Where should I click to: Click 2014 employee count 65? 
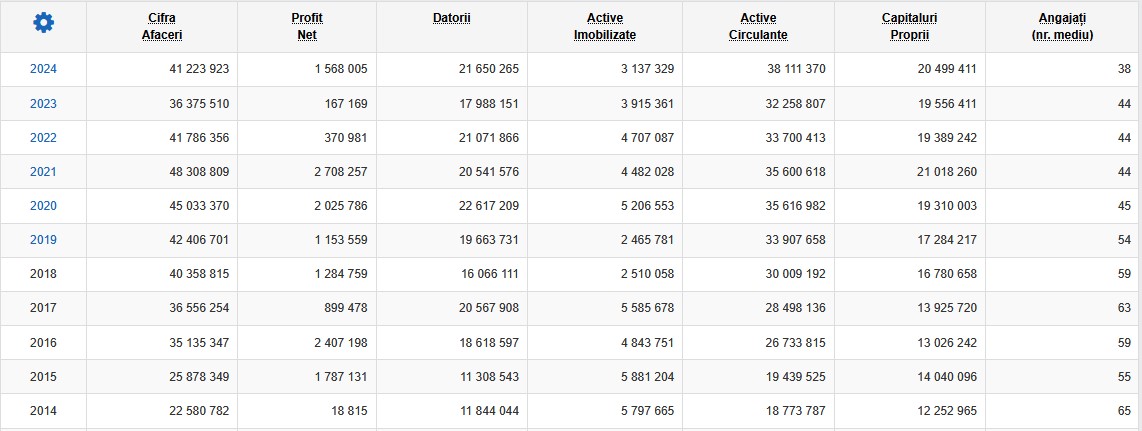click(x=1125, y=411)
